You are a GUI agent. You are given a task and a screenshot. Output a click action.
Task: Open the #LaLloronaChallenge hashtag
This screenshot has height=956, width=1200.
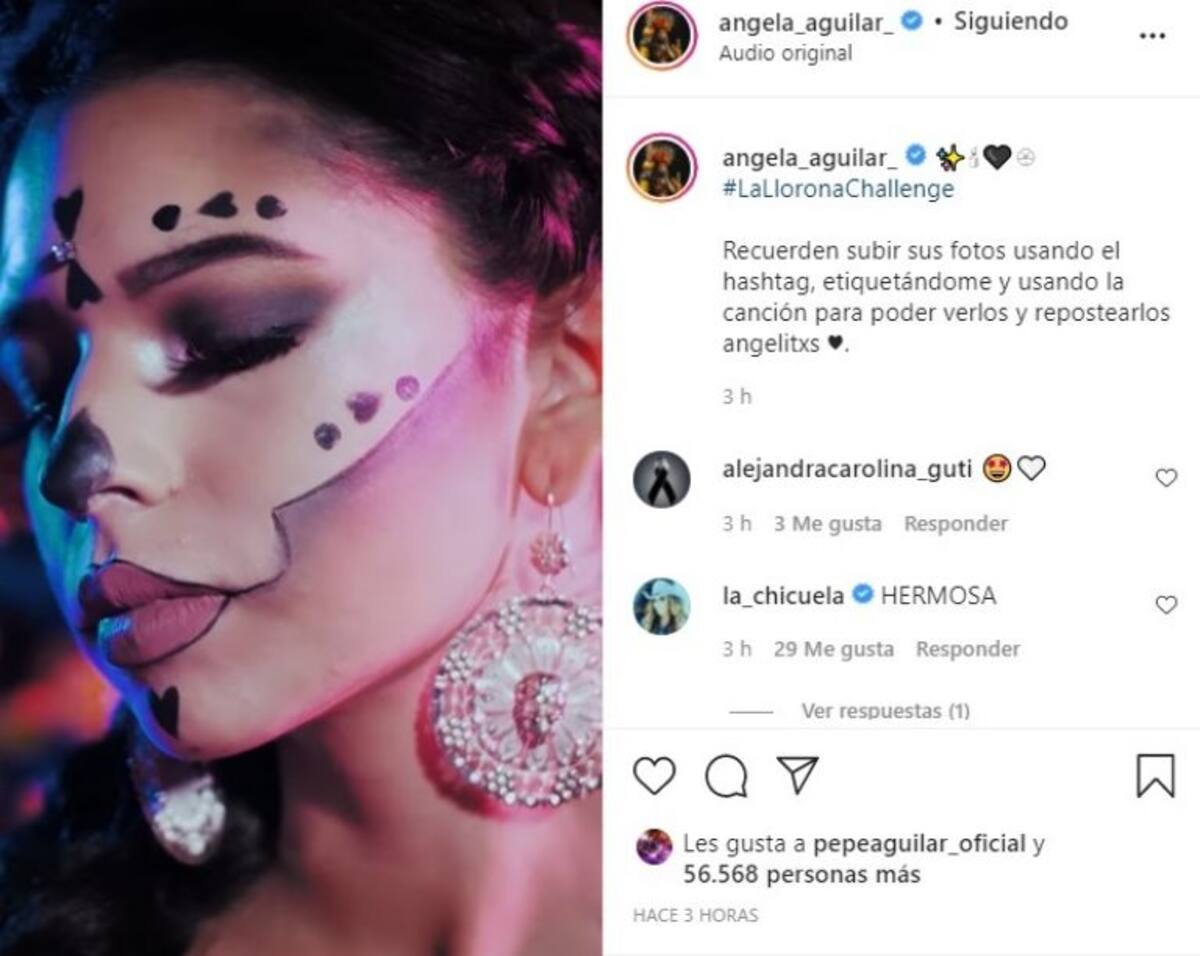coord(838,189)
